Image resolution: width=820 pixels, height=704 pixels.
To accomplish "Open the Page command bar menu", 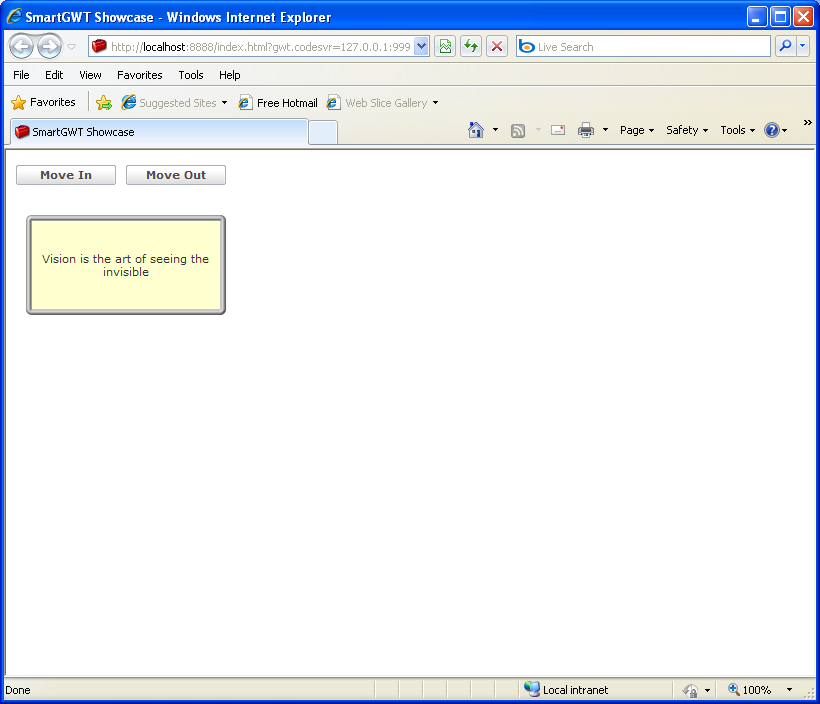I will (637, 130).
